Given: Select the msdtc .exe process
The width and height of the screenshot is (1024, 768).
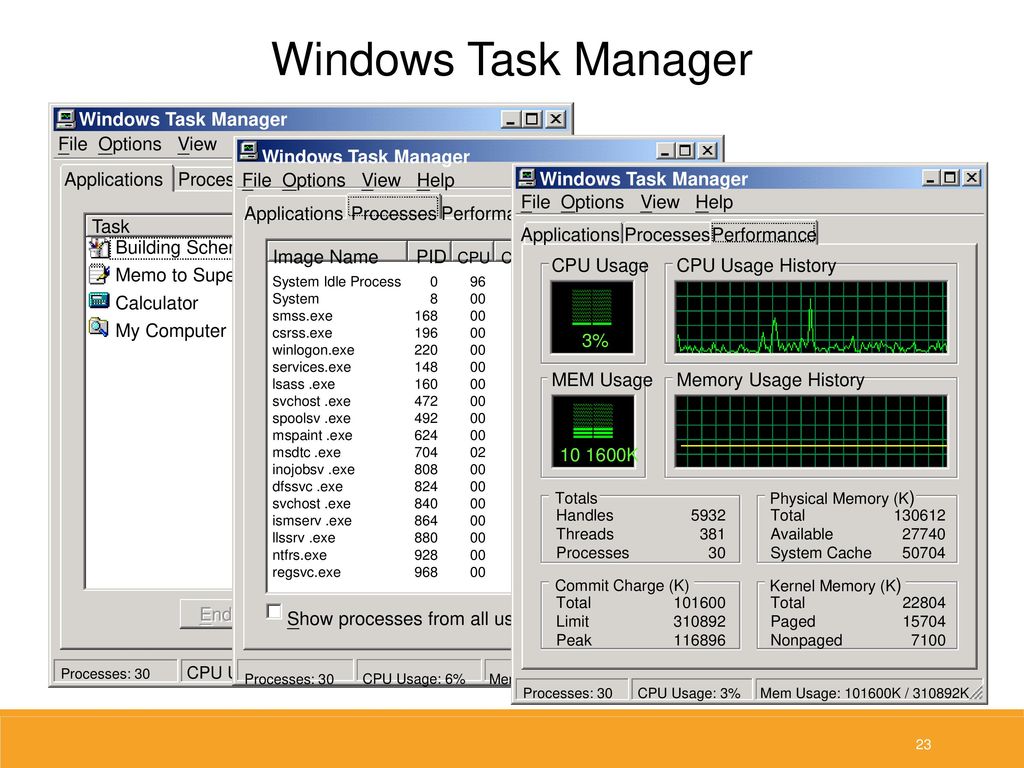Looking at the screenshot, I should 388,452.
